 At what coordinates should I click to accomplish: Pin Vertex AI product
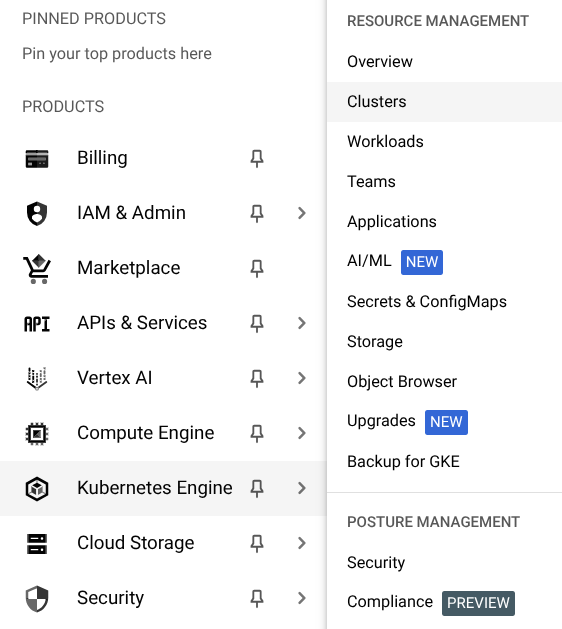(x=257, y=378)
